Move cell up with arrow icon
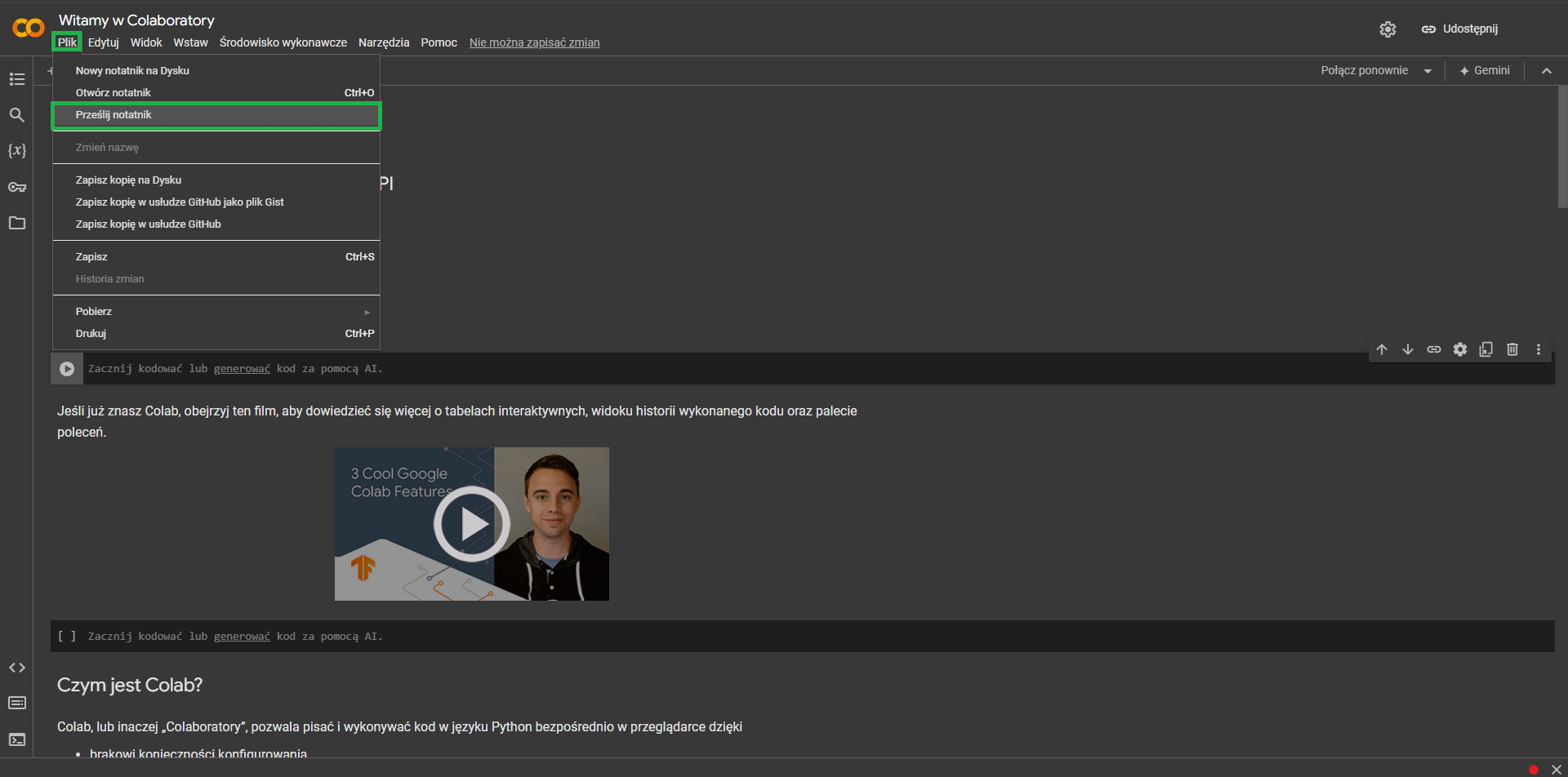The width and height of the screenshot is (1568, 777). click(x=1382, y=349)
